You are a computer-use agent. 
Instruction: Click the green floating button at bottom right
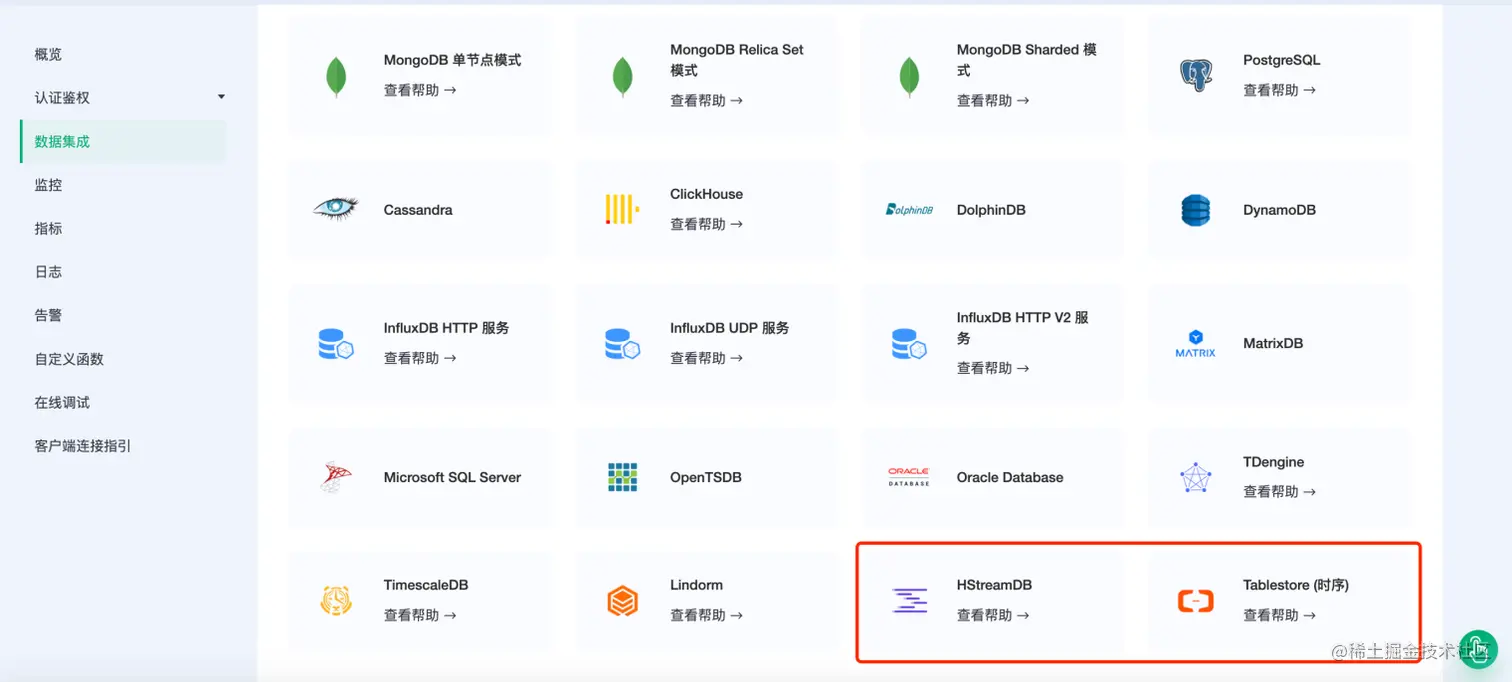click(1478, 649)
